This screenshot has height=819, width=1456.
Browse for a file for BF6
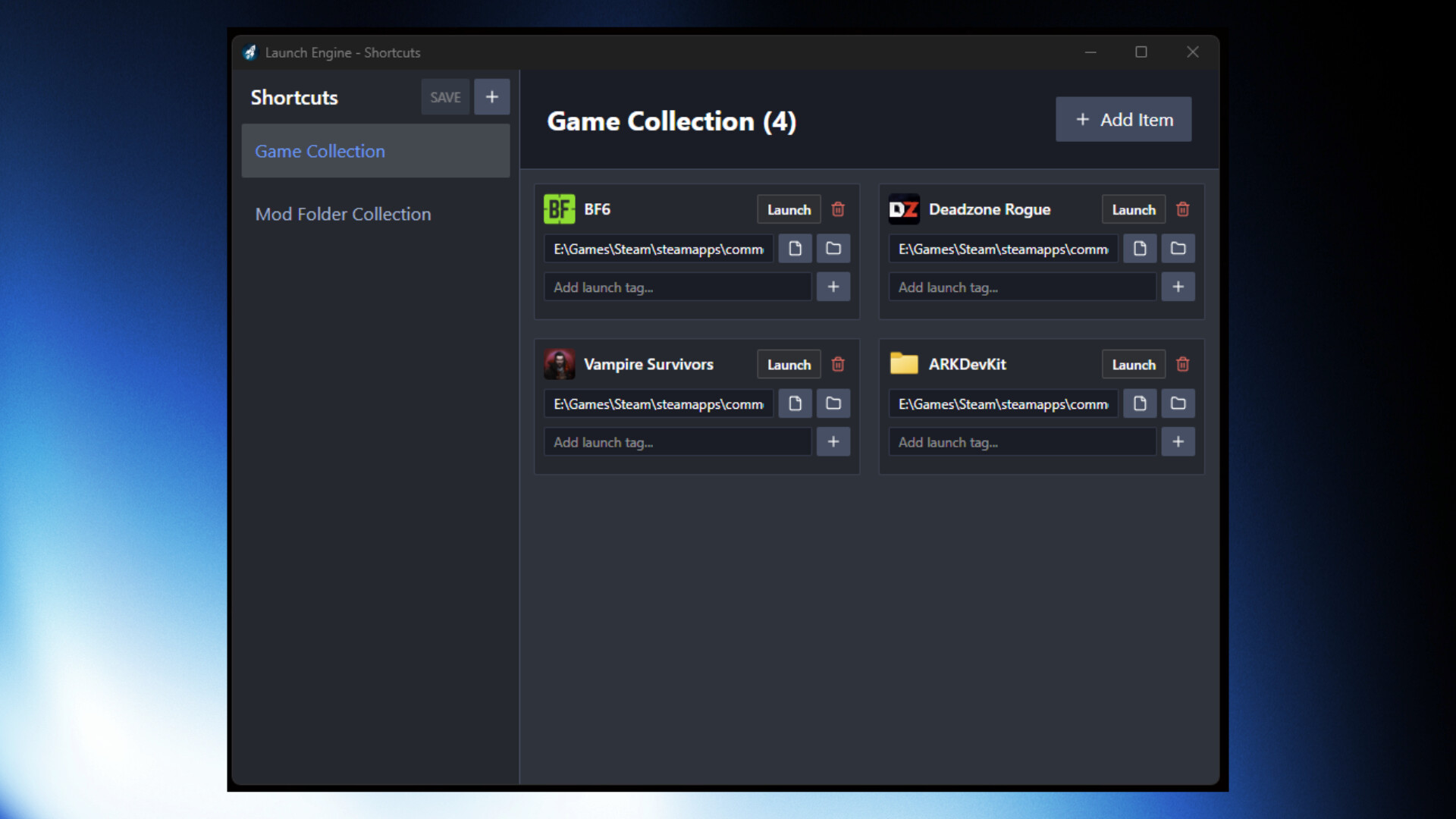pyautogui.click(x=795, y=249)
